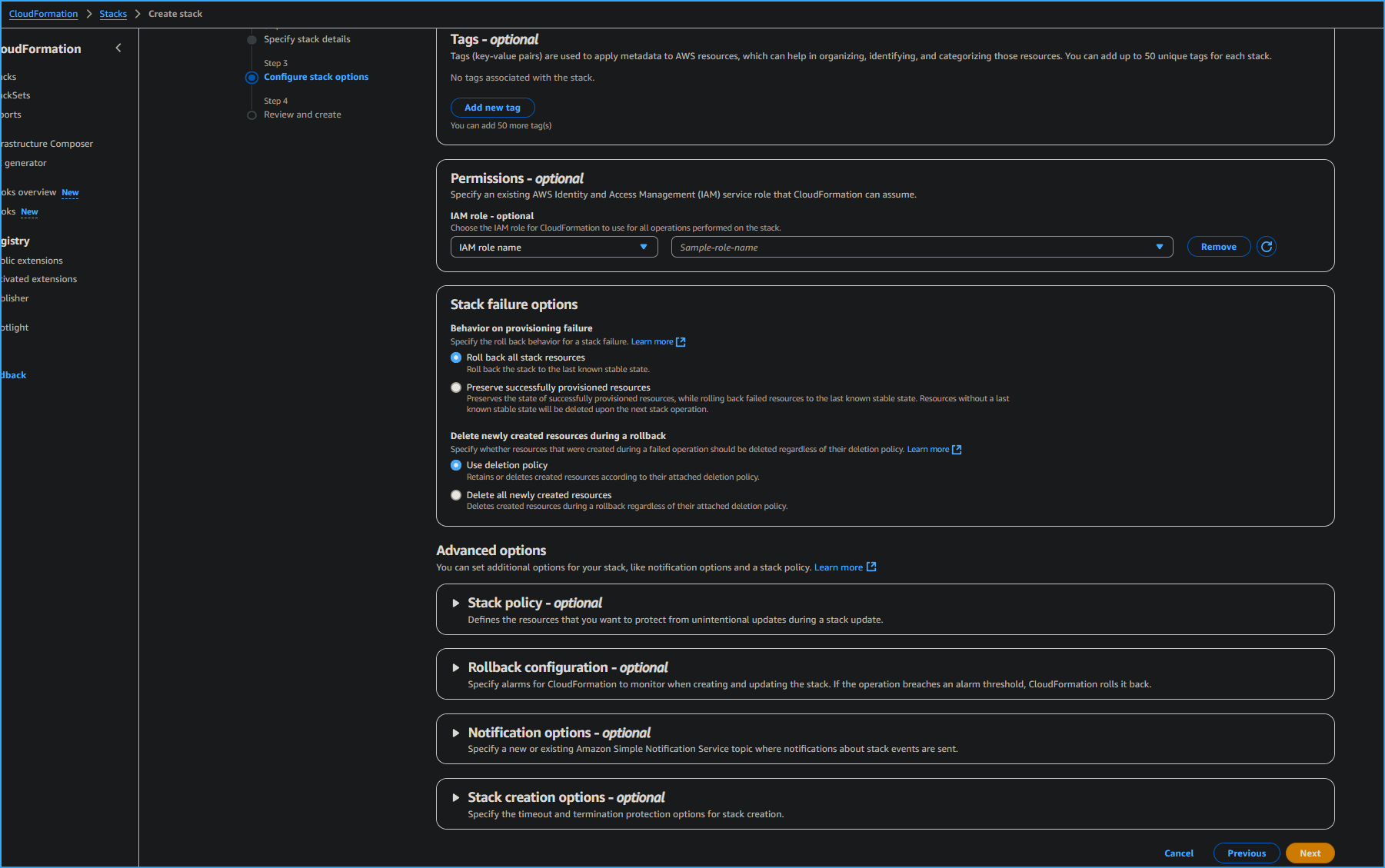The height and width of the screenshot is (868, 1385).
Task: Select Preserve successfully provisioned resources
Action: pos(456,387)
